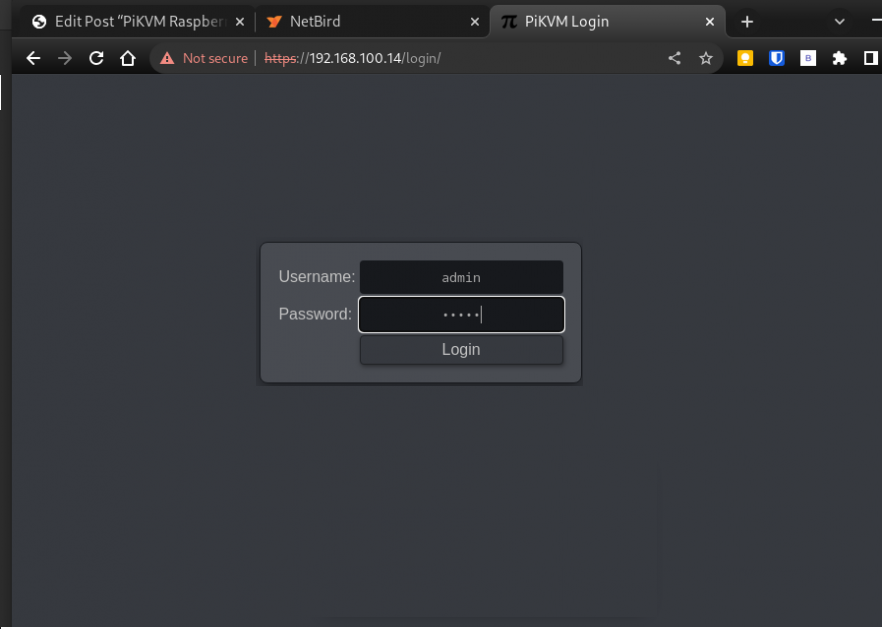Bookmark the page with the star icon
882x629 pixels.
pyautogui.click(x=706, y=58)
